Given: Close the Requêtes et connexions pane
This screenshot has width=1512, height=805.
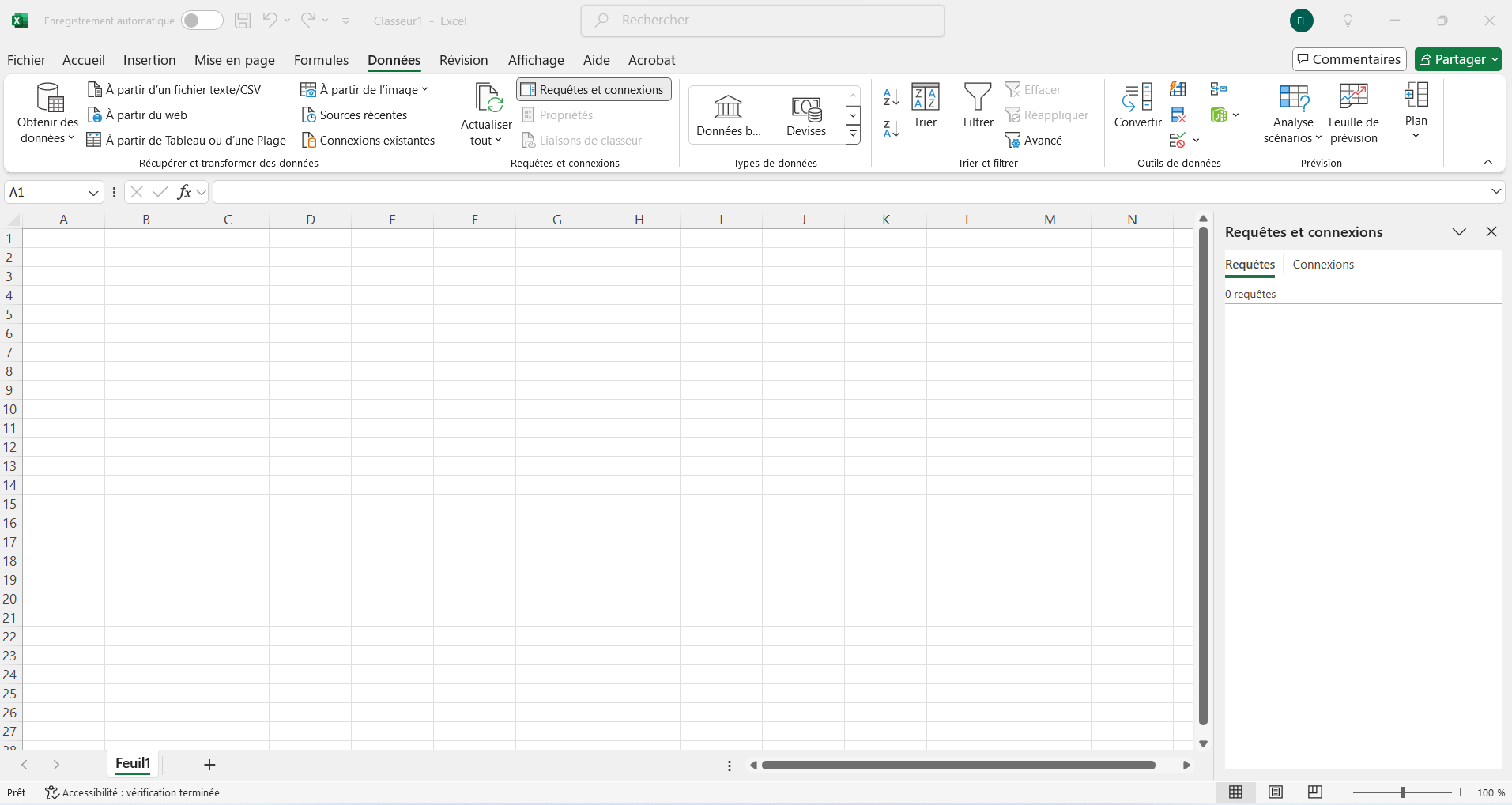Looking at the screenshot, I should click(1491, 231).
